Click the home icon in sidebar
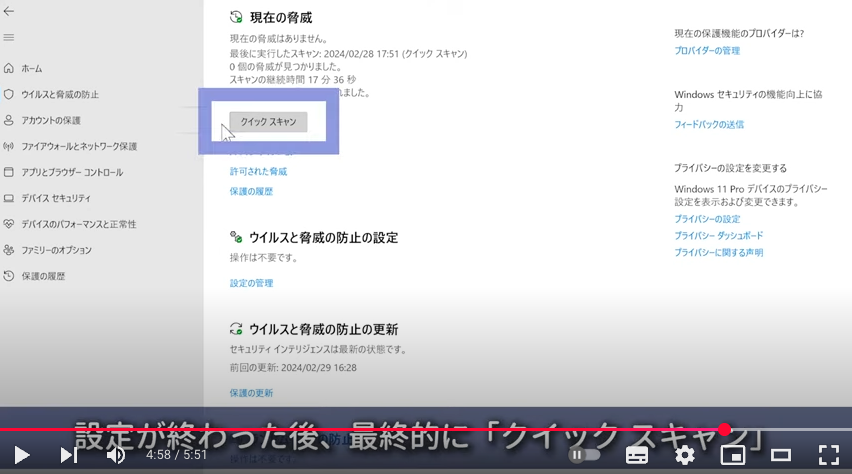 click(x=9, y=68)
